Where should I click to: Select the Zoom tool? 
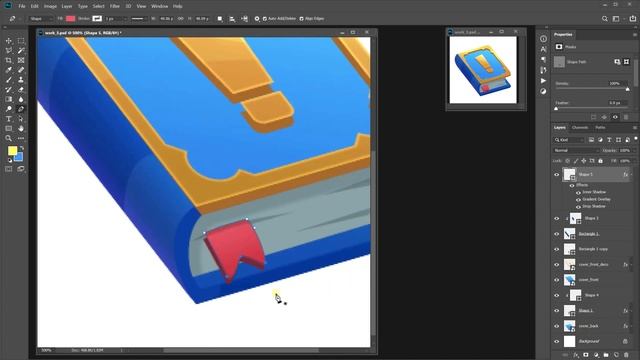9,138
